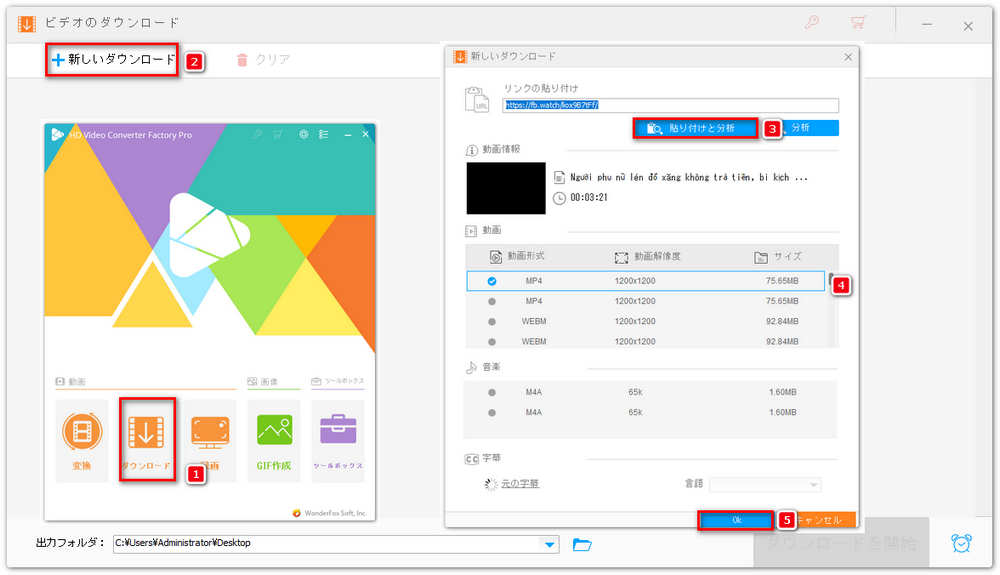Click クリア in the toolbar
Image resolution: width=1000 pixels, height=575 pixels.
[x=263, y=60]
